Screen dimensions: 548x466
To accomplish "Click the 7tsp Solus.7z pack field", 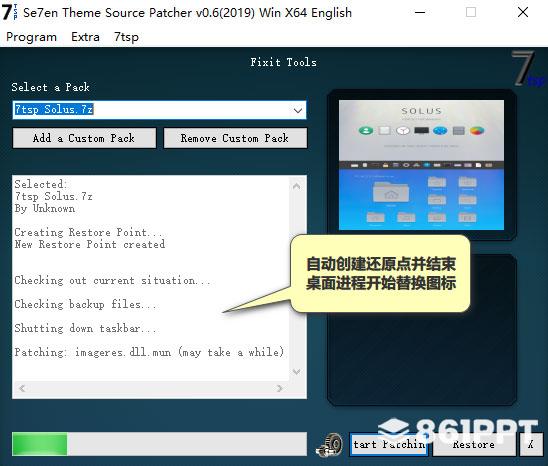I will (x=159, y=110).
